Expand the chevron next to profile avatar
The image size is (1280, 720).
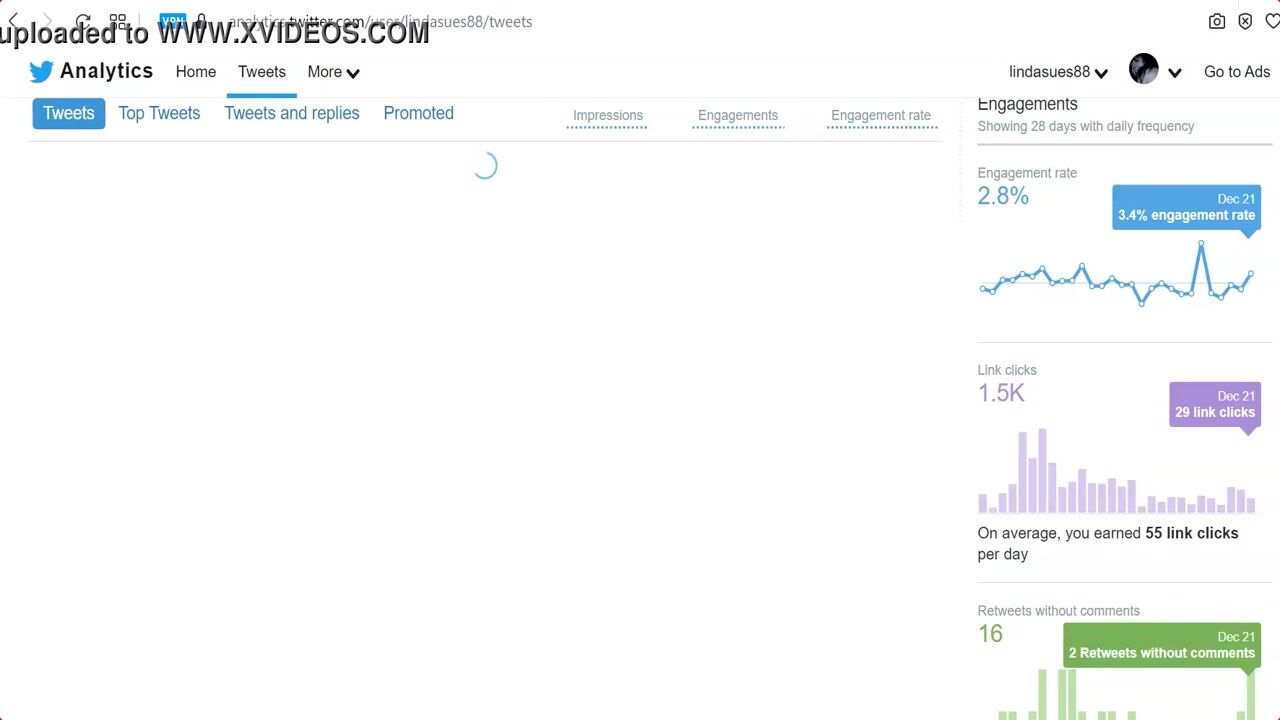pos(1175,72)
